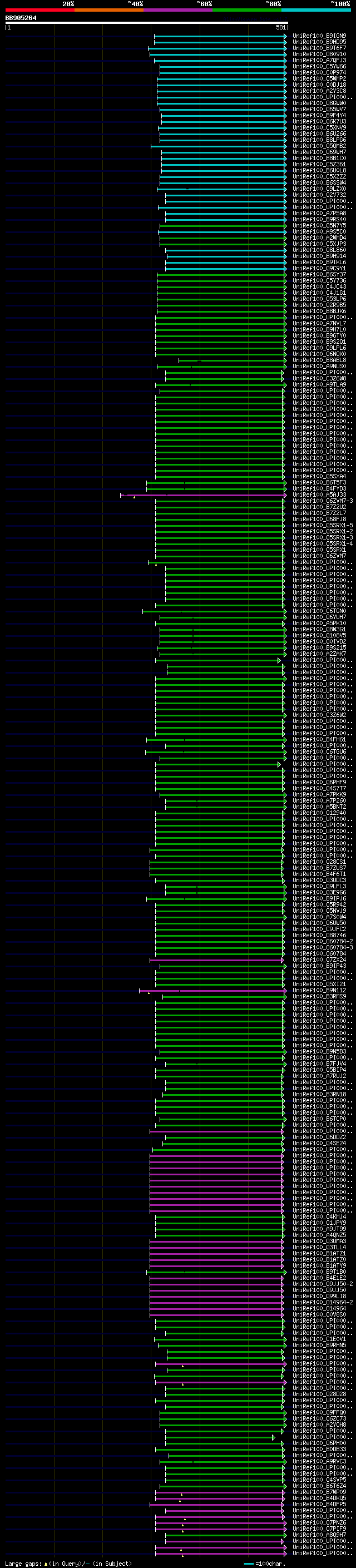Viewport: 356px width, 1568px height.
Task: Select label UniRef100_Q5WMP2
Action: [x=319, y=78]
